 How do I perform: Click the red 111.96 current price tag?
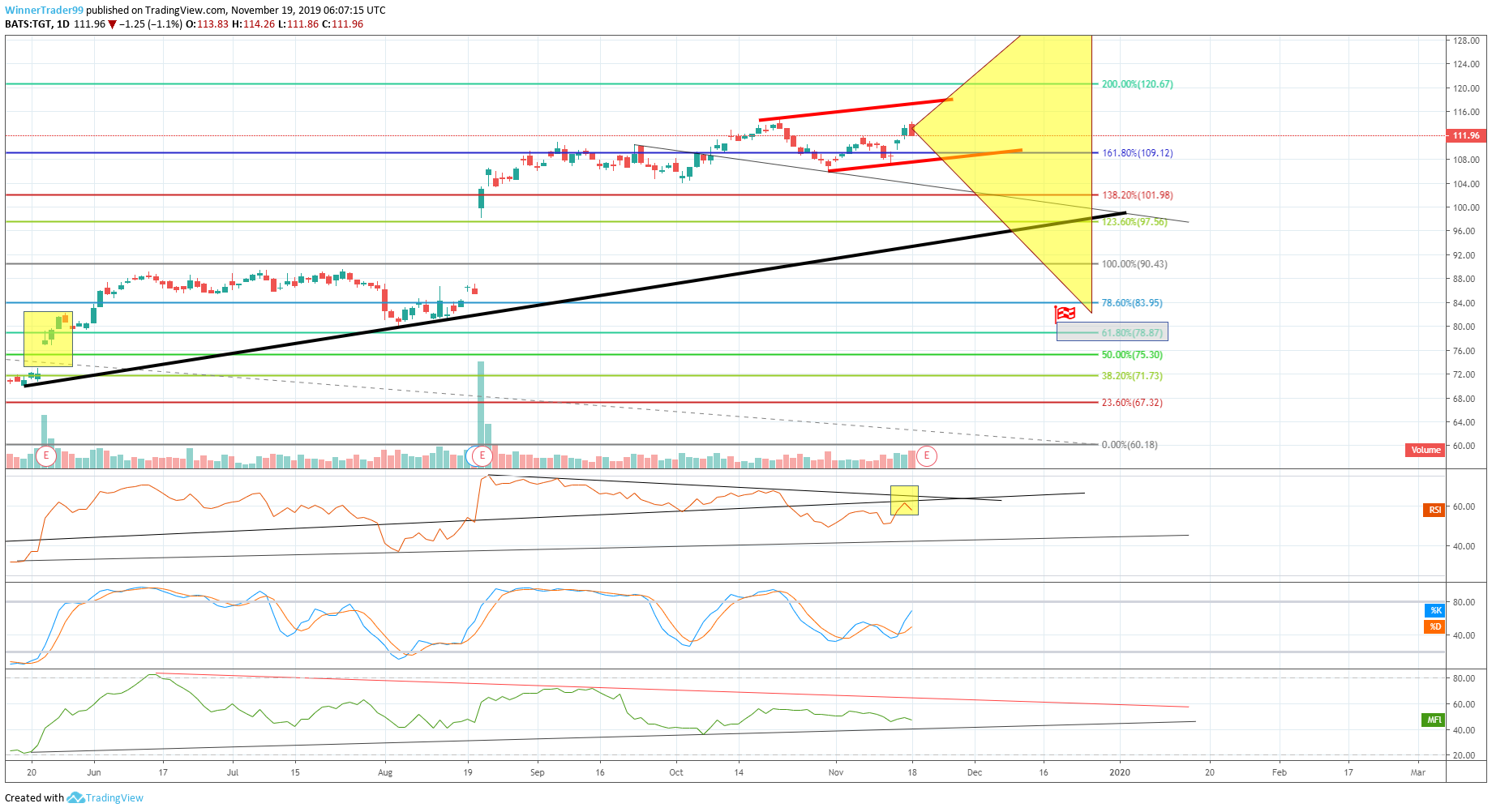click(x=1466, y=136)
